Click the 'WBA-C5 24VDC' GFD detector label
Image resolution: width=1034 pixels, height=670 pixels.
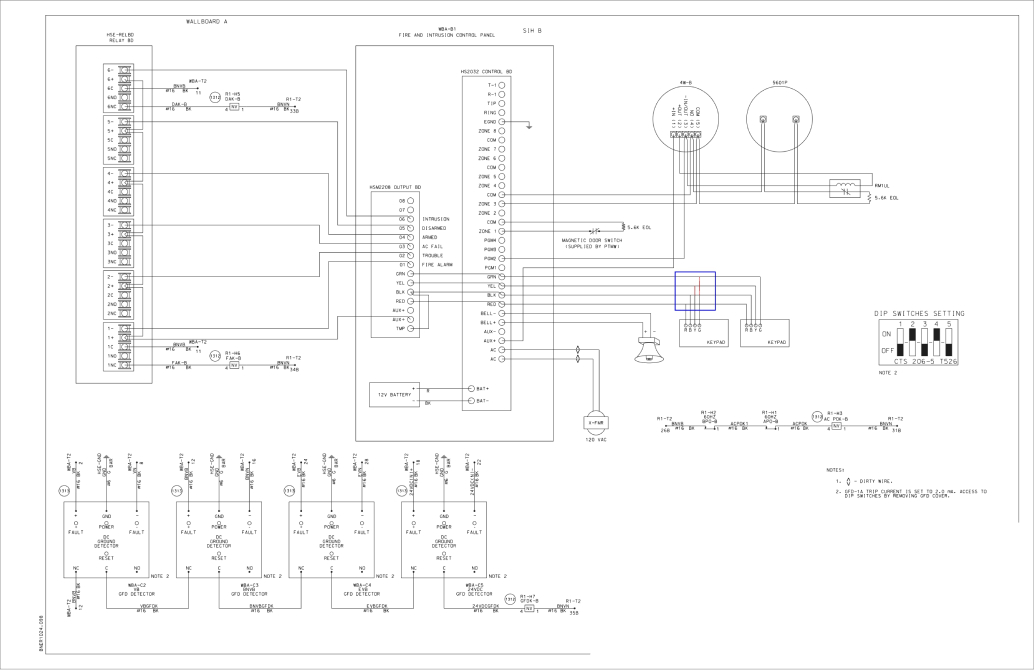point(474,590)
